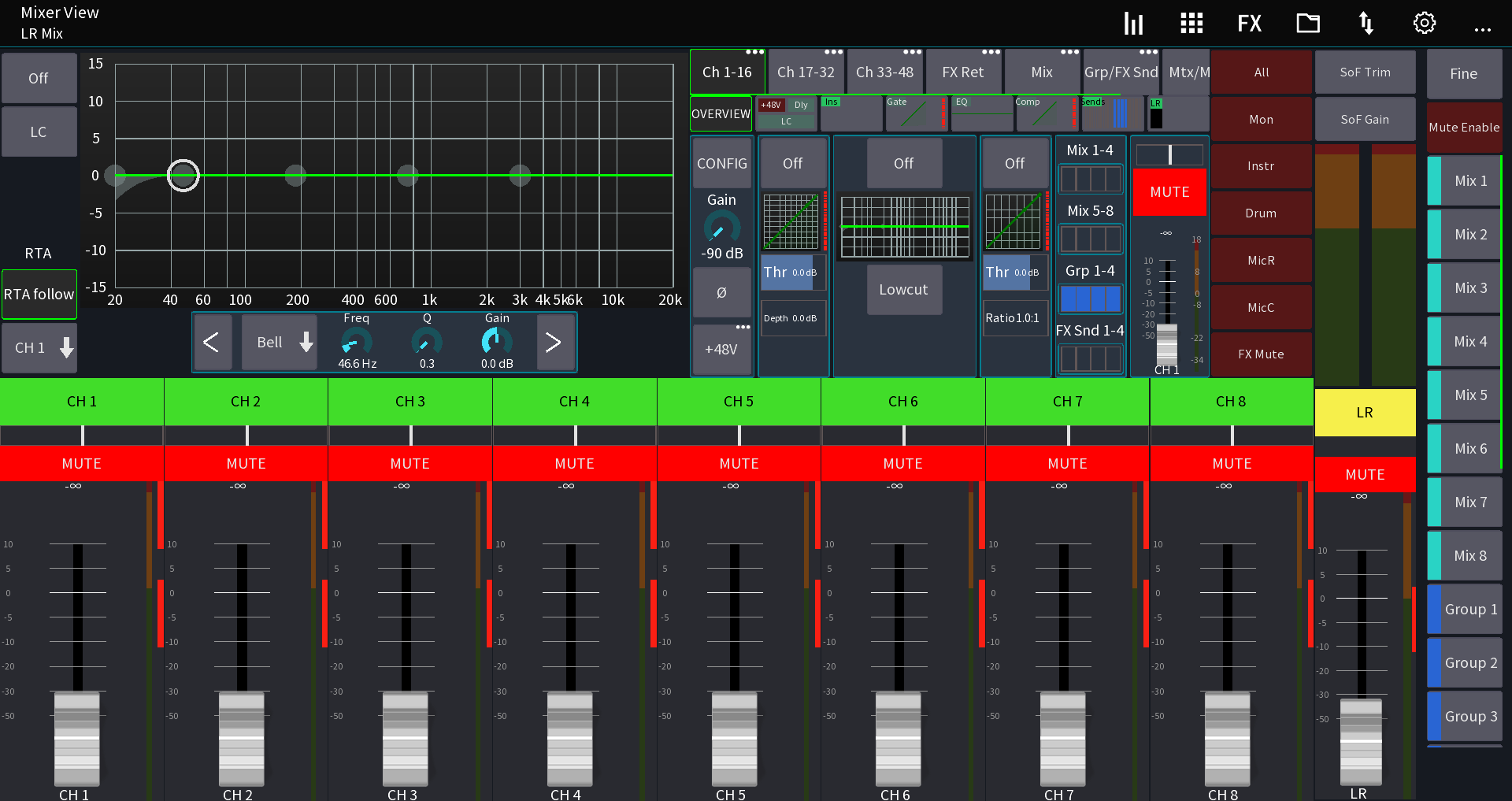Toggle Mute Enable on the right panel

1464,127
